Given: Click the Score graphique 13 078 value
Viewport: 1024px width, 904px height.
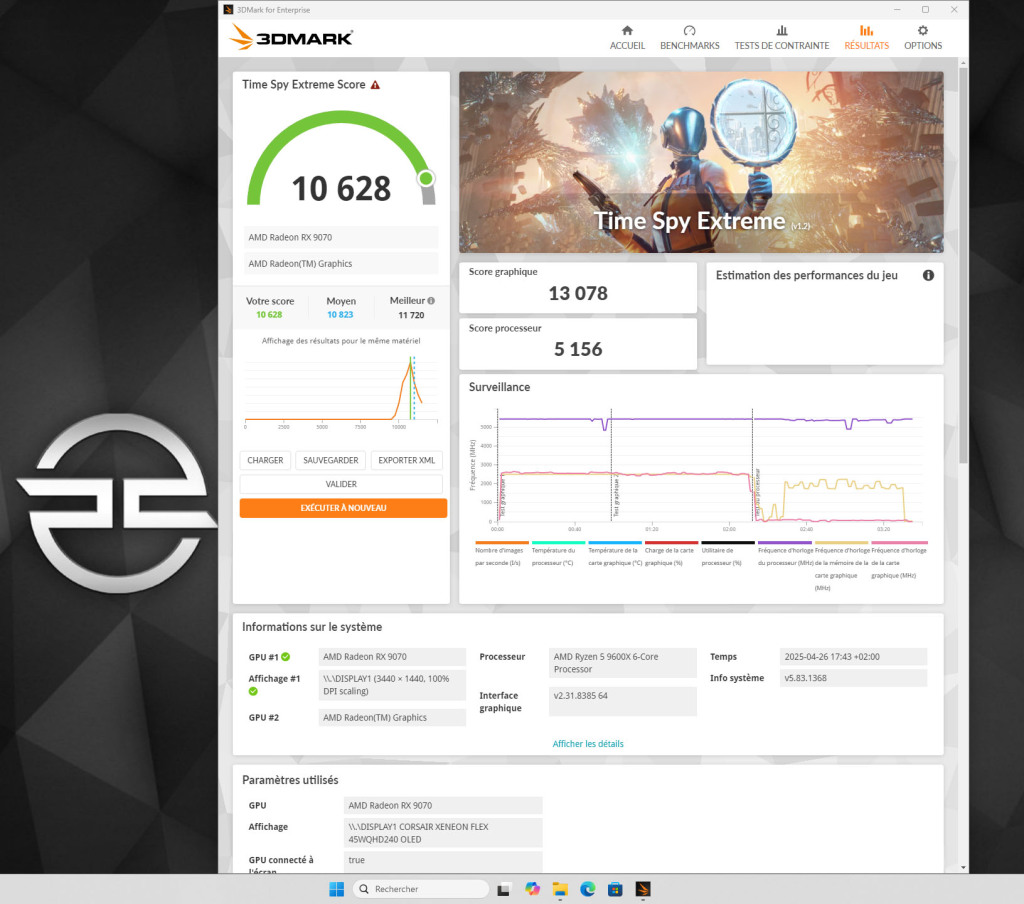Looking at the screenshot, I should tap(578, 293).
